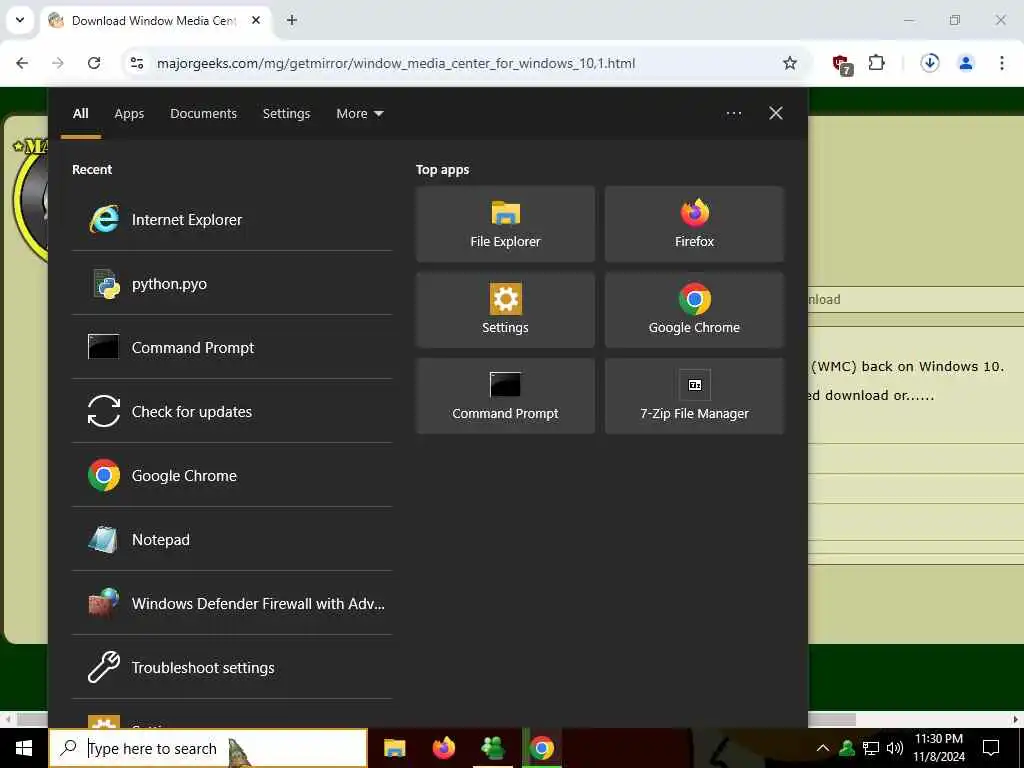Open Chrome three-dot menu
This screenshot has width=1024, height=768.
tap(1001, 63)
